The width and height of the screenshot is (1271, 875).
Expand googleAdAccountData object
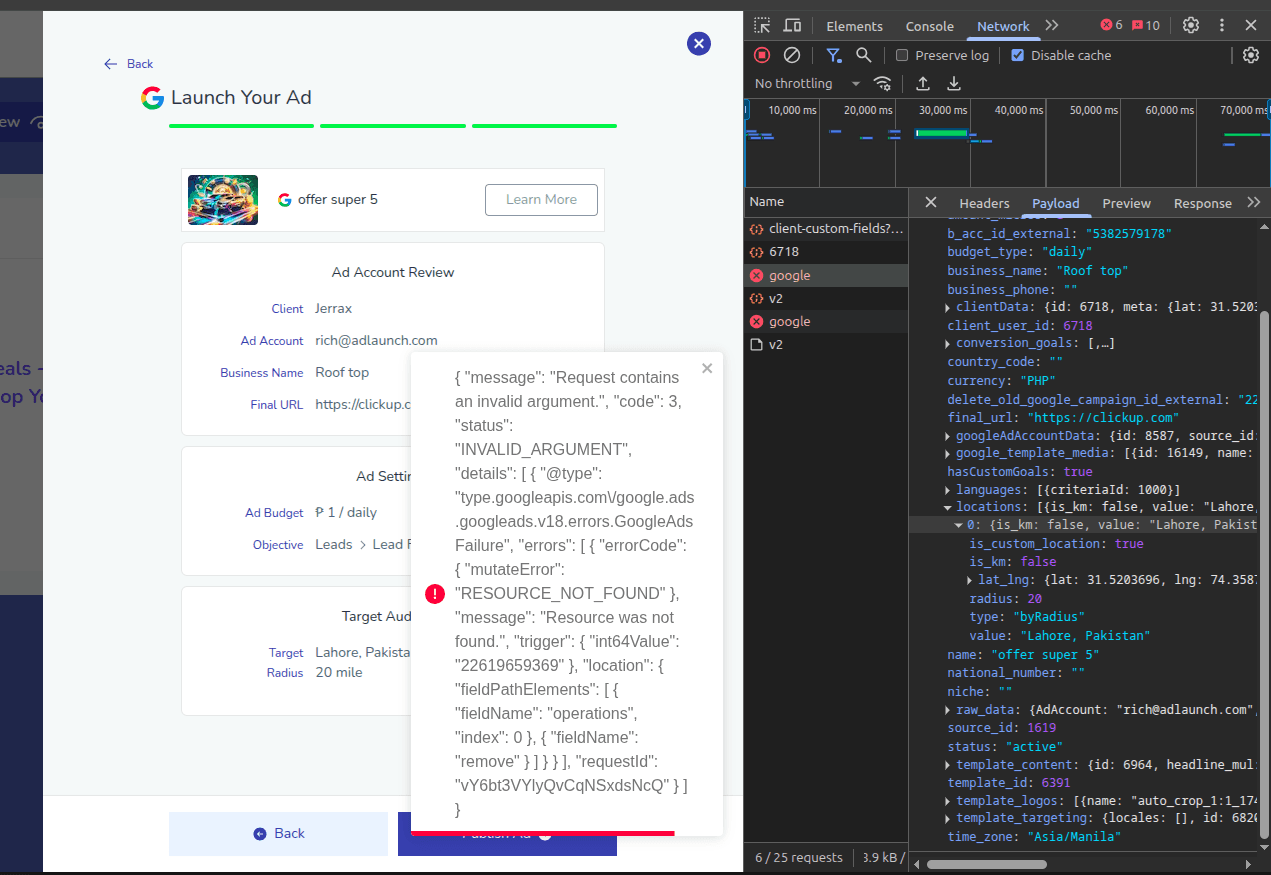(x=948, y=436)
